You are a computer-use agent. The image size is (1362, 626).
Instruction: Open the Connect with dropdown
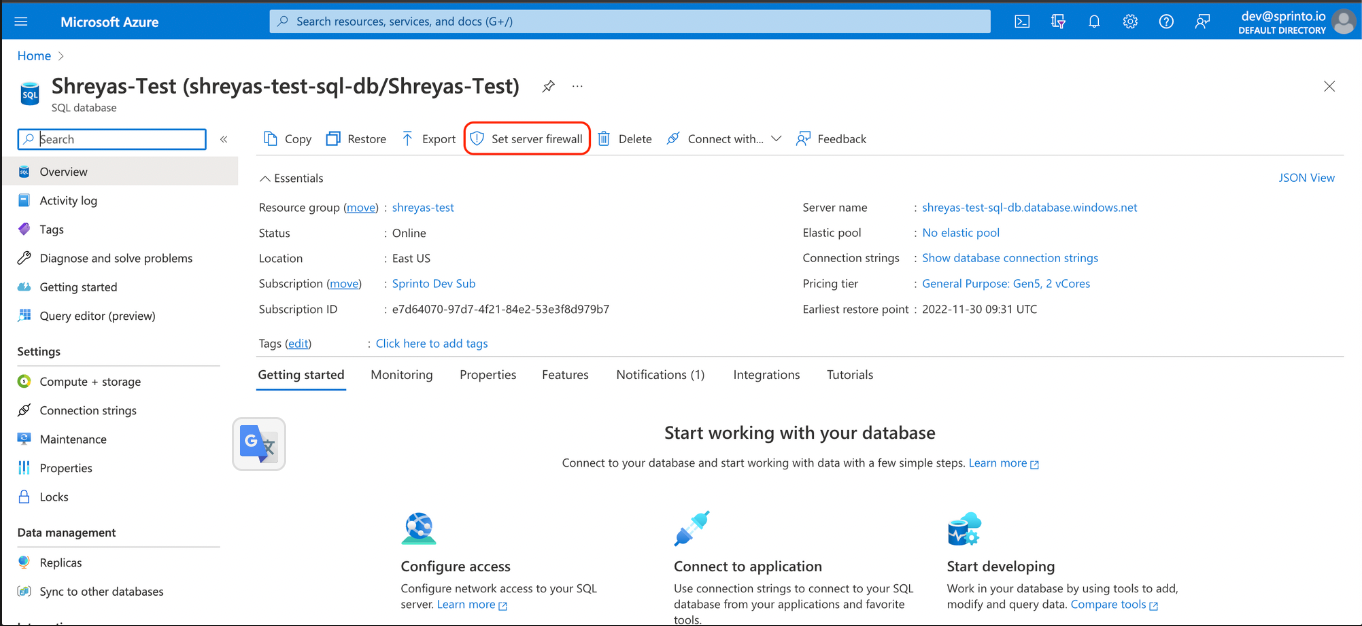pos(724,139)
